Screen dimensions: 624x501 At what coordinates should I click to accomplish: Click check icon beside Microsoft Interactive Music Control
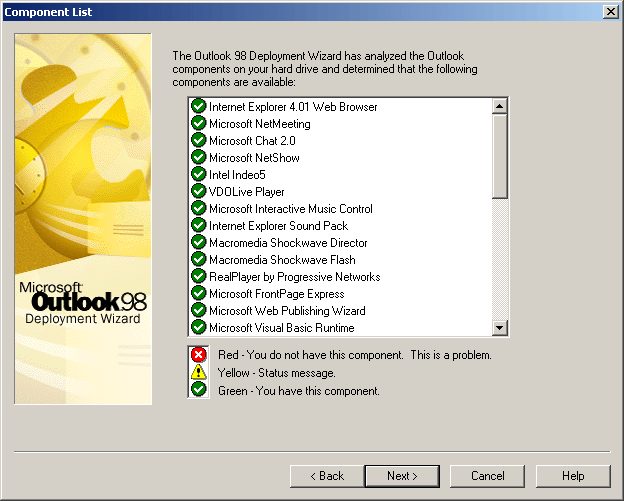[x=198, y=208]
